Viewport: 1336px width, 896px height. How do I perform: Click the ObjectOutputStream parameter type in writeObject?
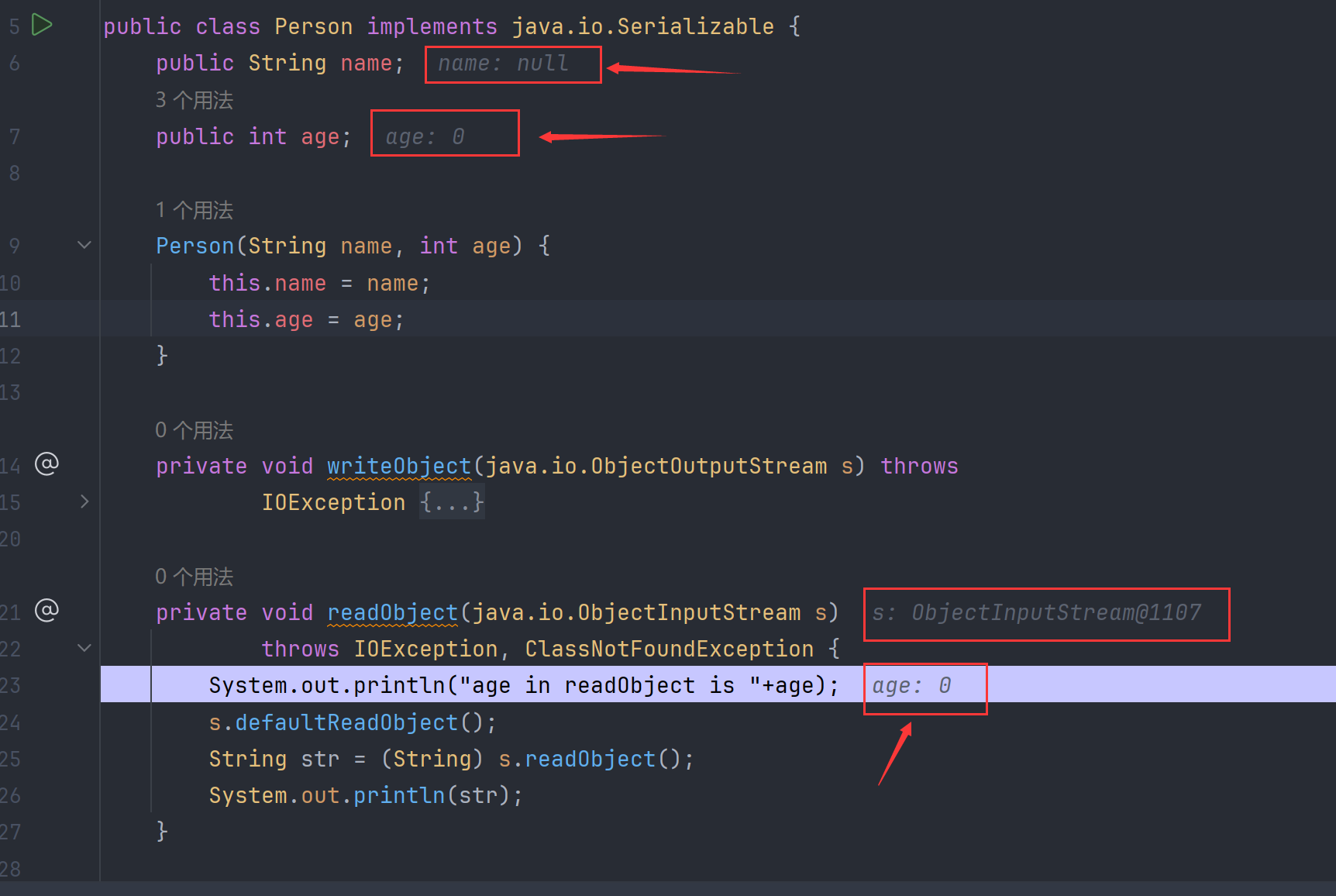click(709, 466)
